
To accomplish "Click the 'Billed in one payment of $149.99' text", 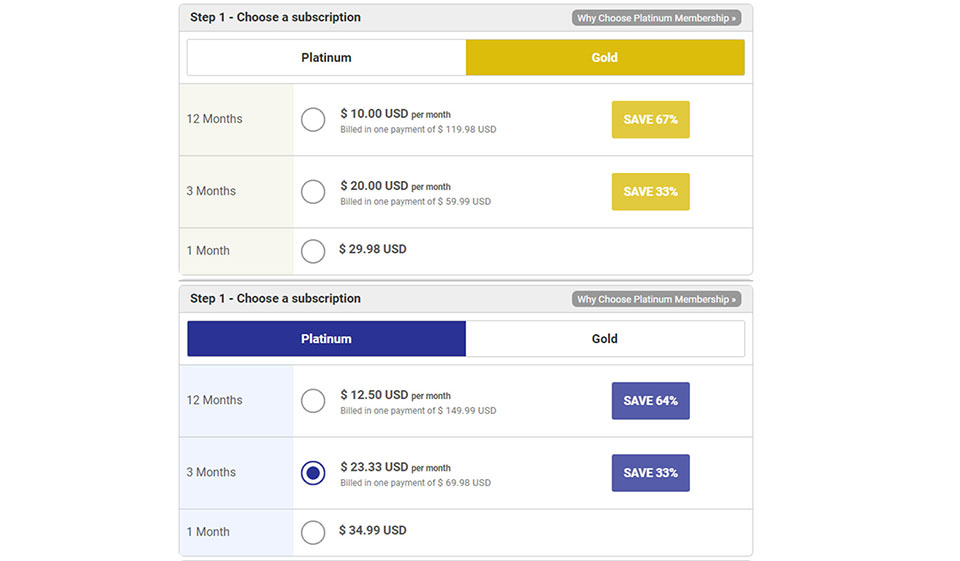I will click(418, 411).
